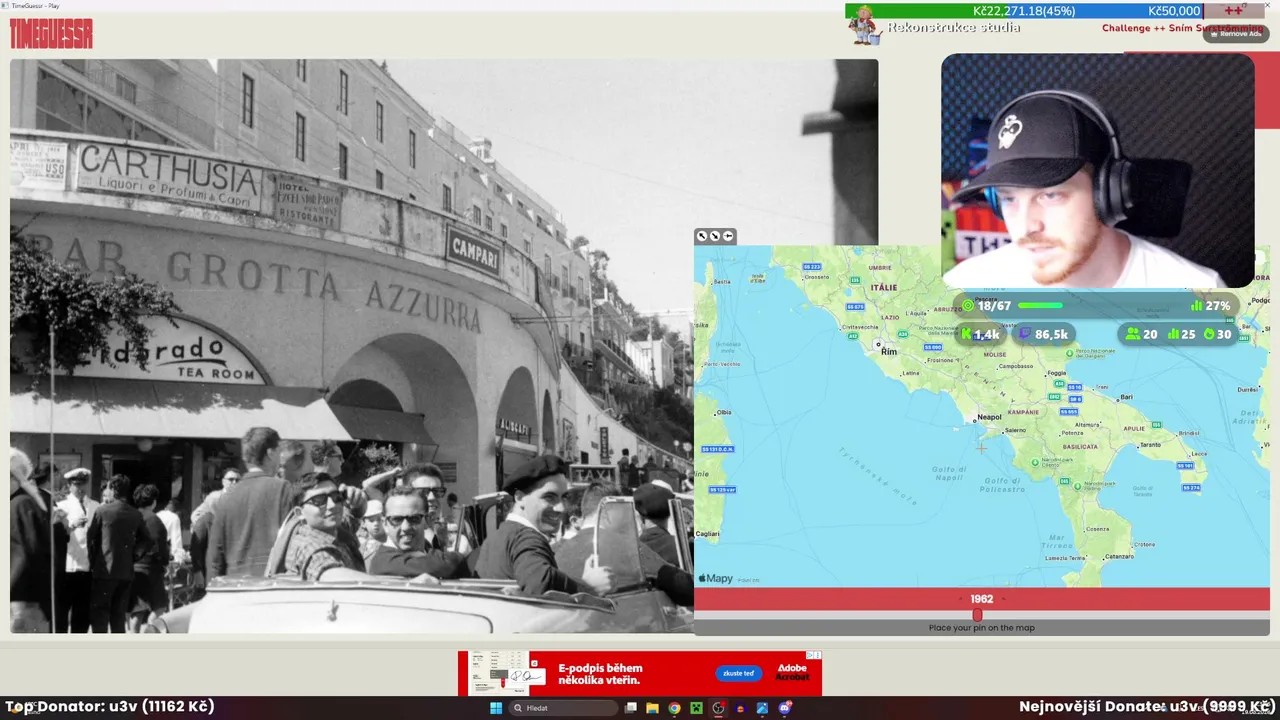Click the Twitch 86,5k follower counter
1280x720 pixels.
coord(1043,334)
